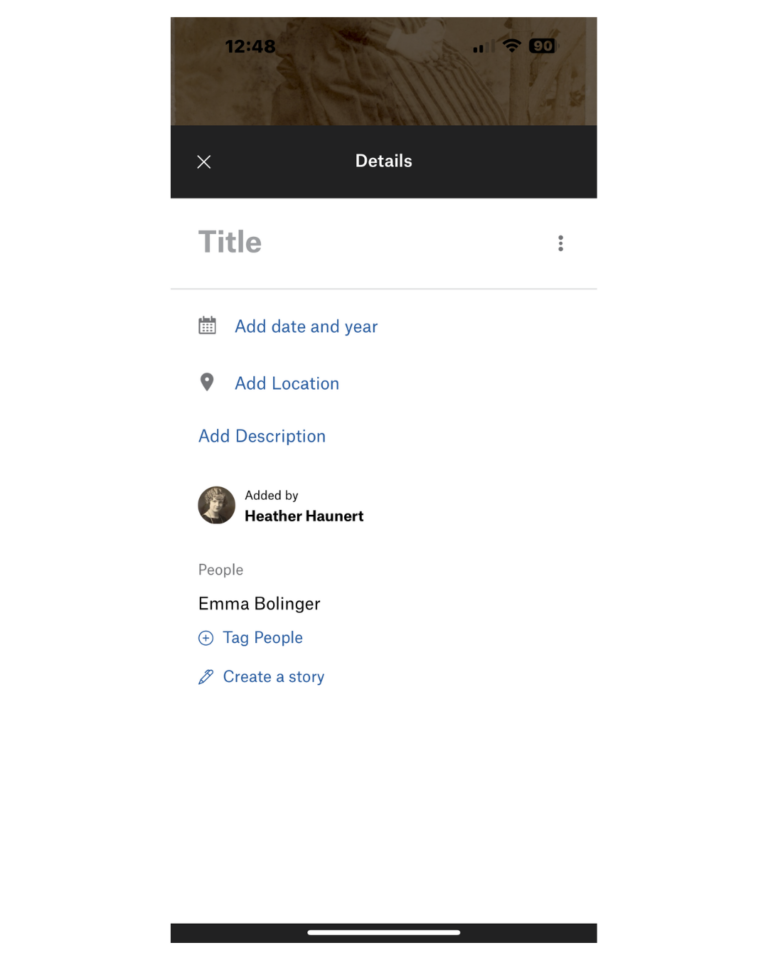Open Add Description
The height and width of the screenshot is (960, 768).
click(x=262, y=436)
